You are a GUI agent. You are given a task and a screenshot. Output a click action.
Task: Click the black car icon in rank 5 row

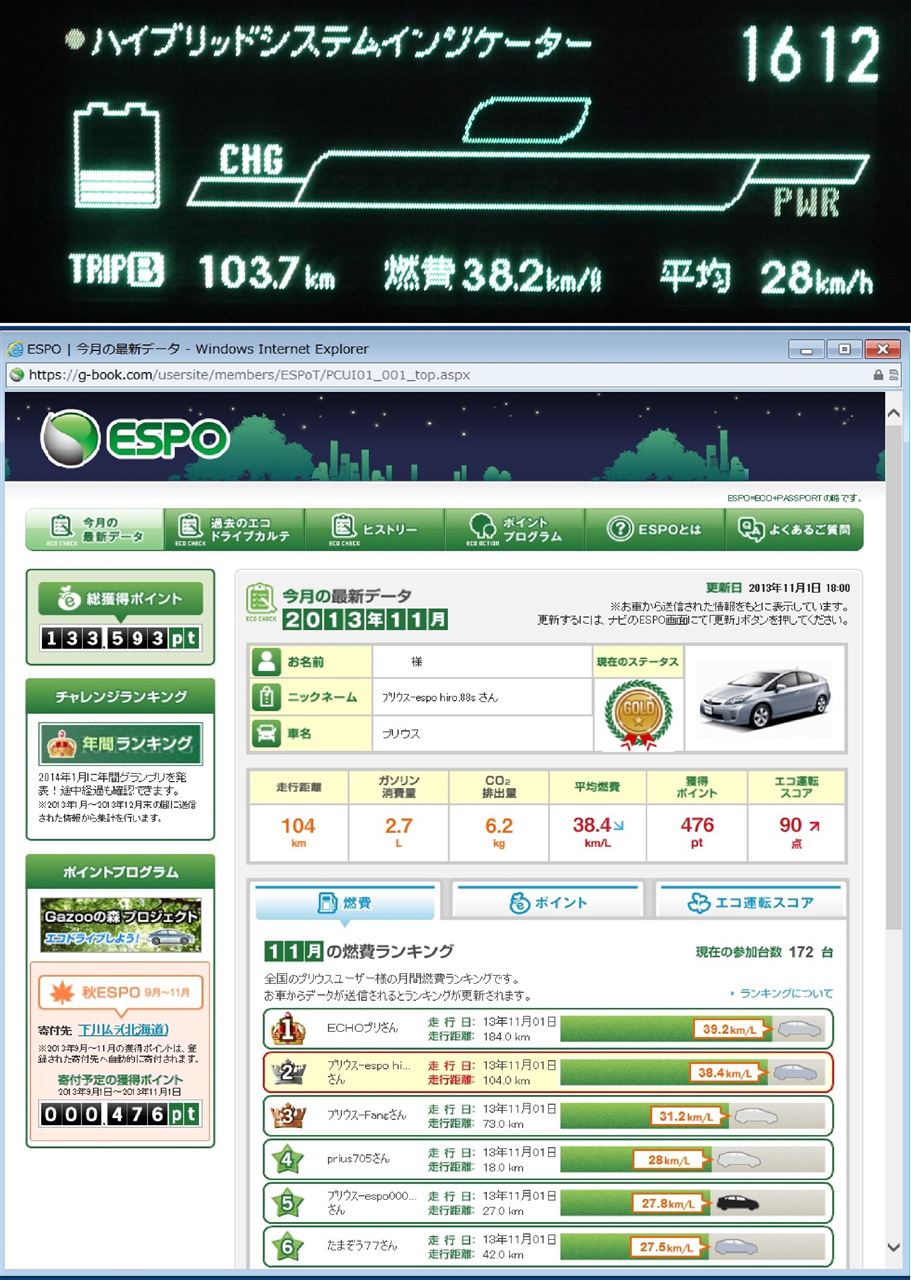point(738,1203)
